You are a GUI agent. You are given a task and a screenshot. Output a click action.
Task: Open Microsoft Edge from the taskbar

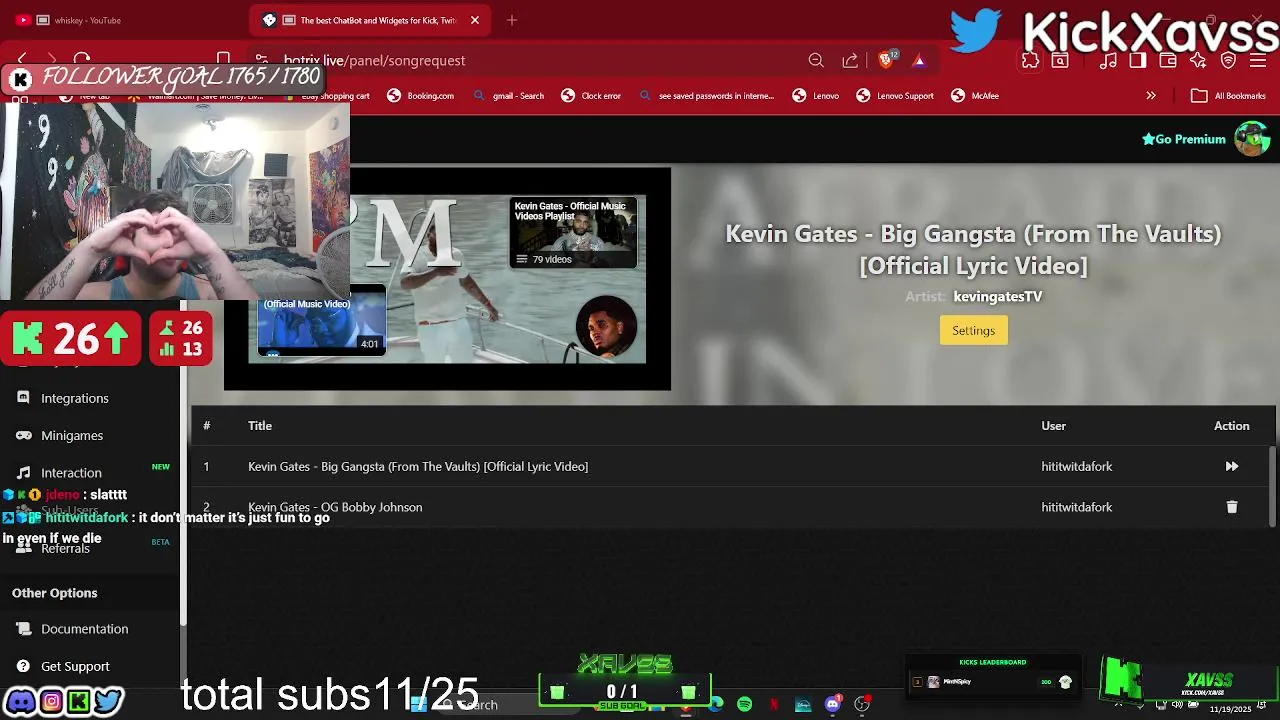(x=716, y=705)
